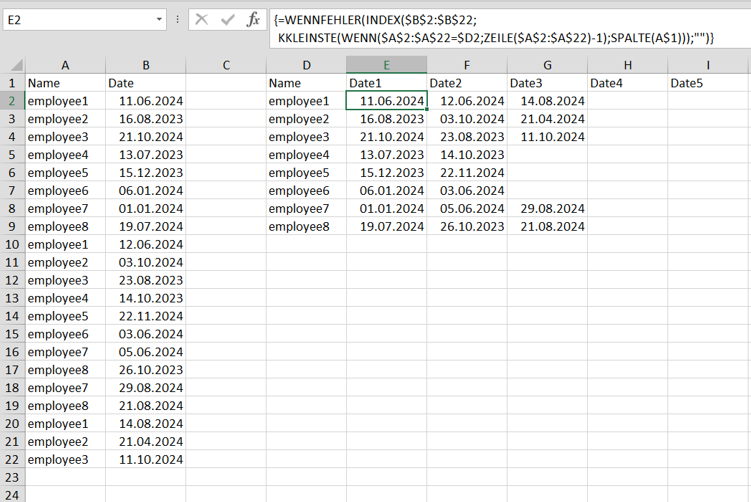This screenshot has height=502, width=751.
Task: Select cell B13 with 14.10.2023
Action: tap(146, 298)
